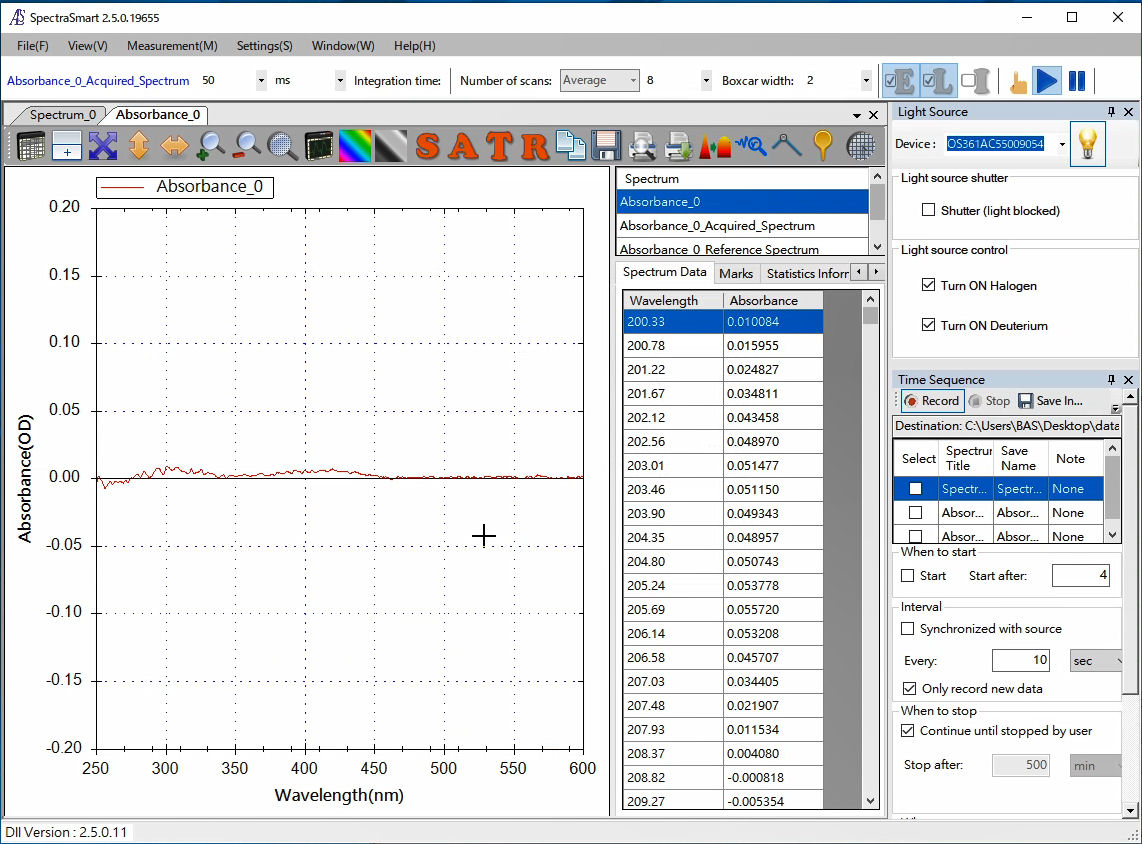The image size is (1142, 844).
Task: Click the blue play button
Action: click(1046, 81)
